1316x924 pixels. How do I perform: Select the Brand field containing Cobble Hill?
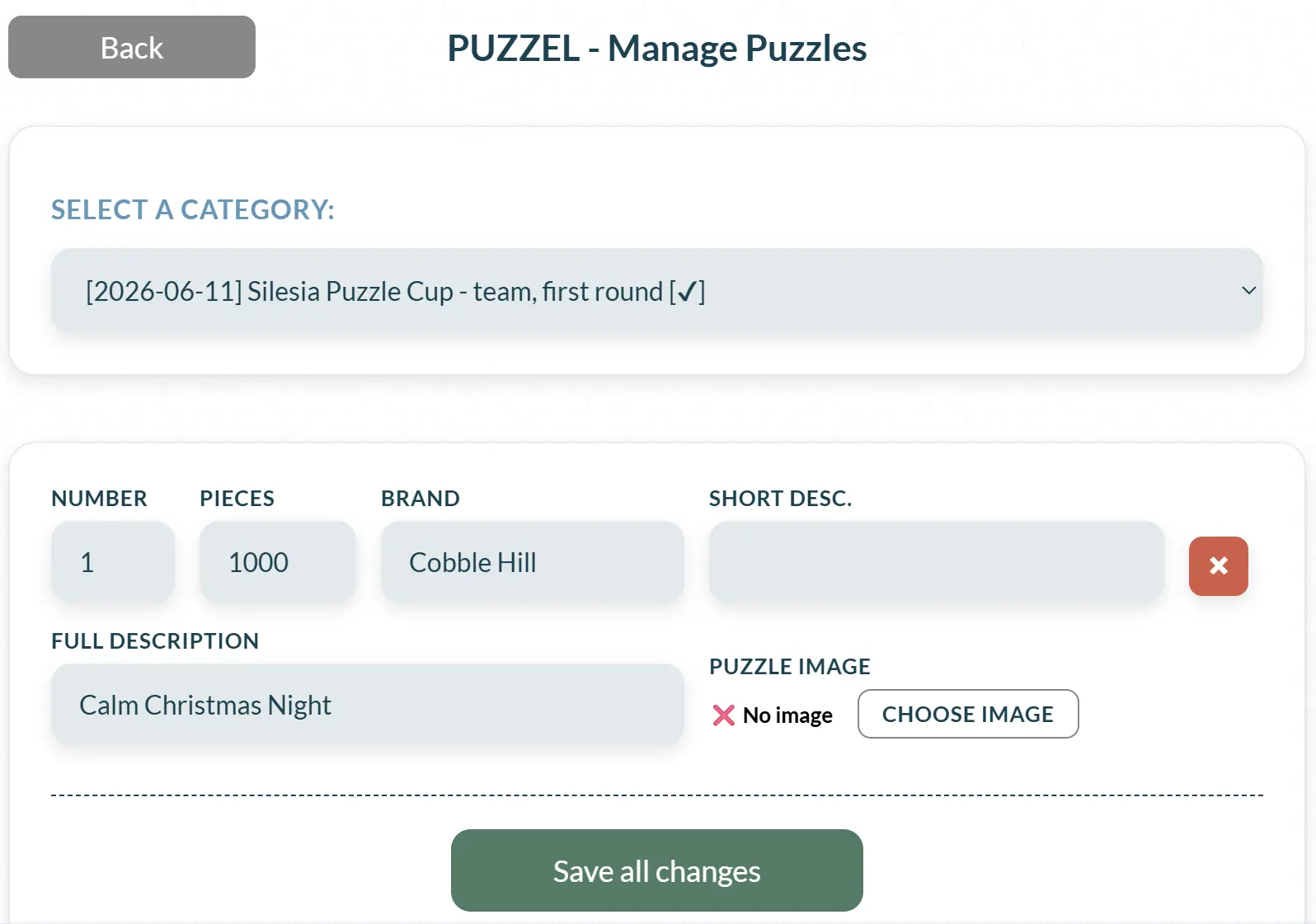(532, 562)
